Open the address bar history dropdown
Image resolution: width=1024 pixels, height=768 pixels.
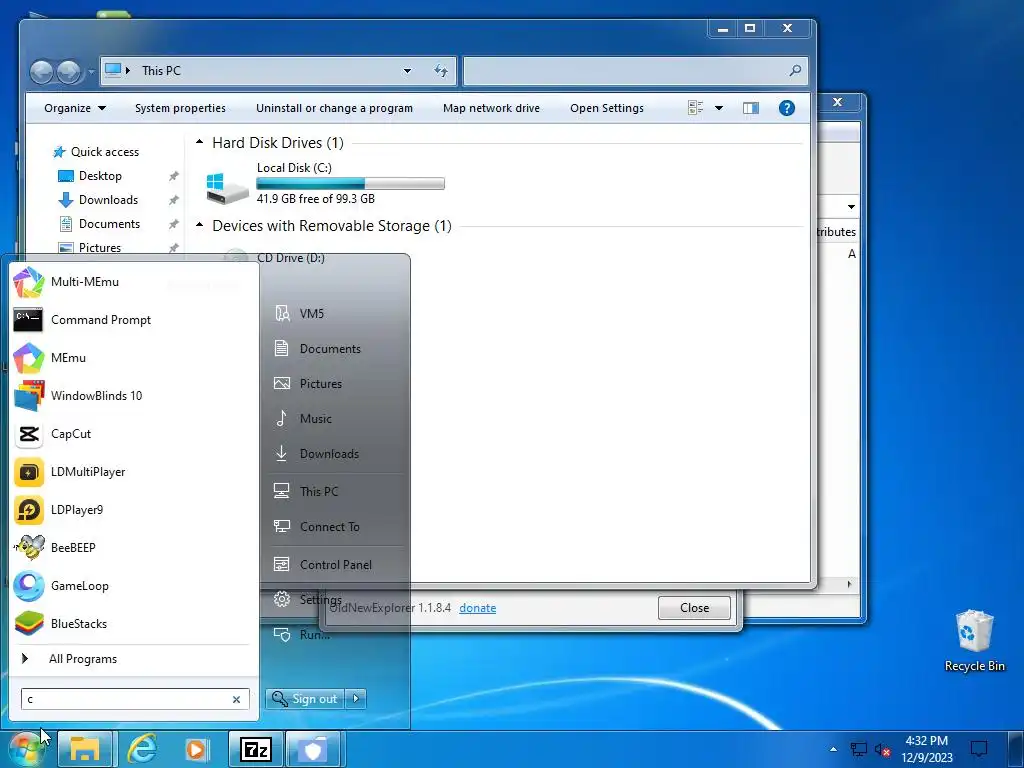(x=408, y=71)
